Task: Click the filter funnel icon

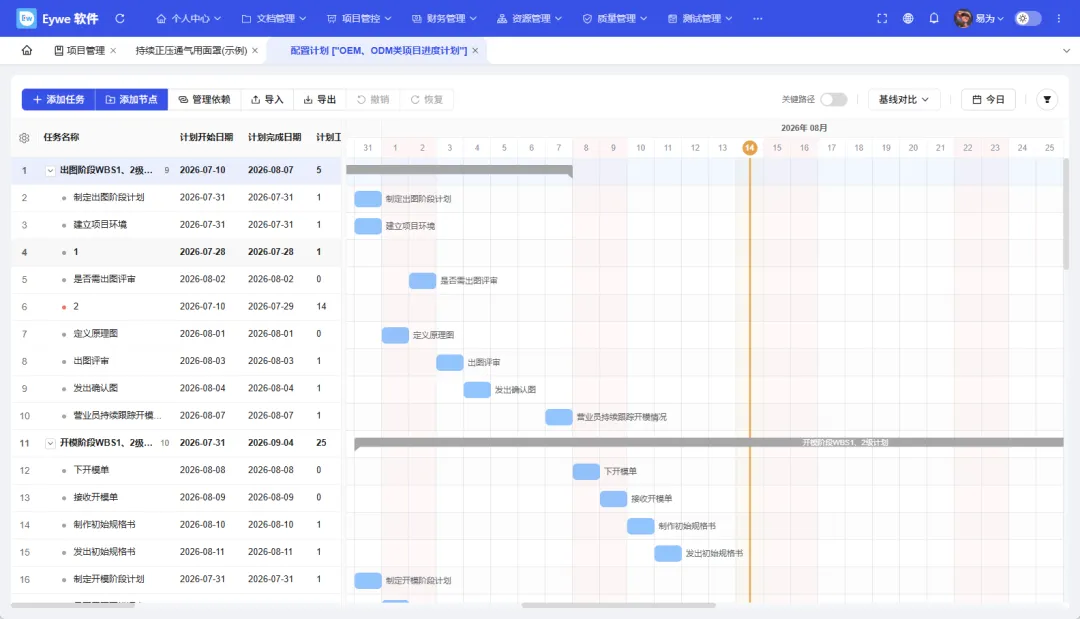Action: (1047, 100)
